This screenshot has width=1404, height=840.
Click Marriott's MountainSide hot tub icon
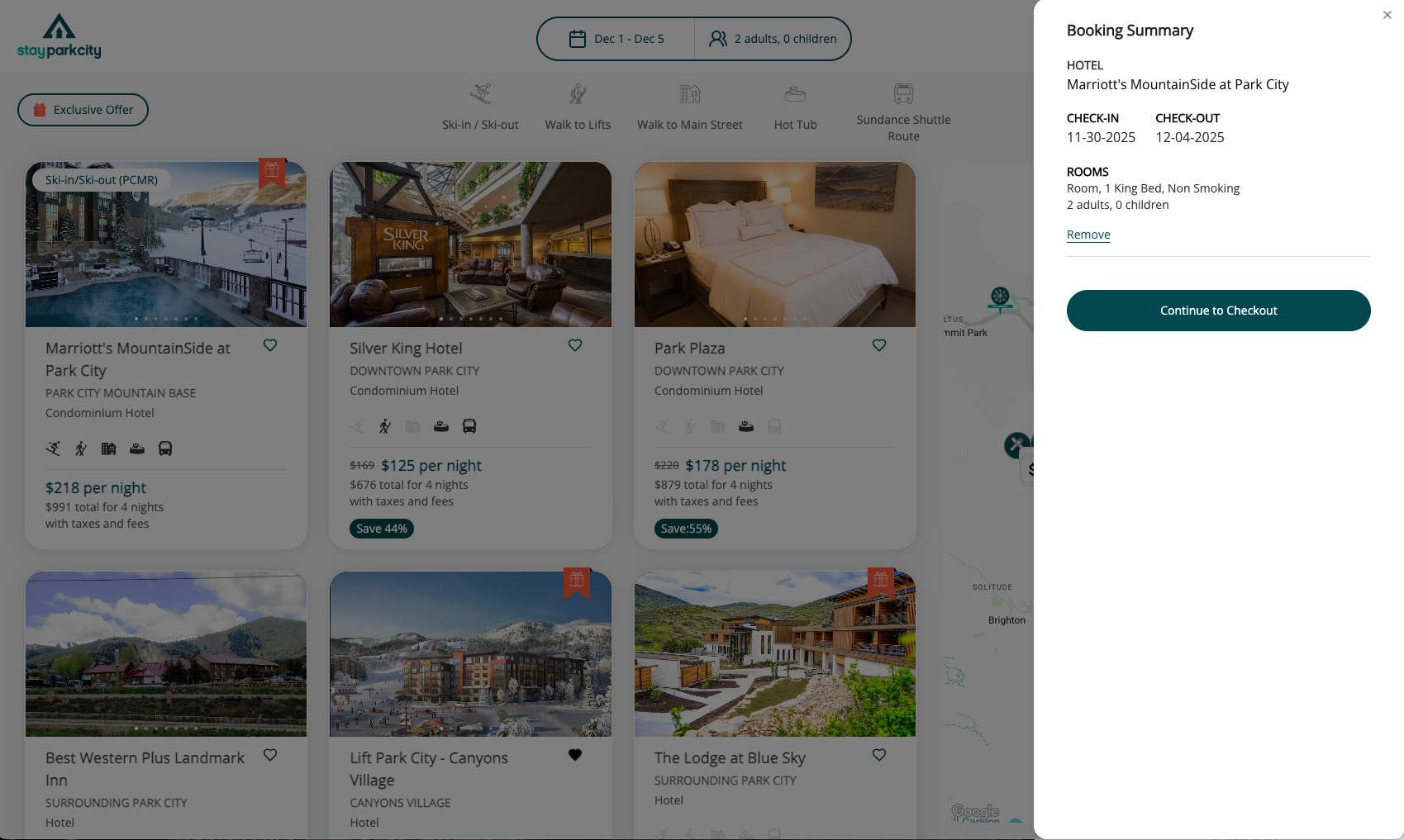point(137,448)
